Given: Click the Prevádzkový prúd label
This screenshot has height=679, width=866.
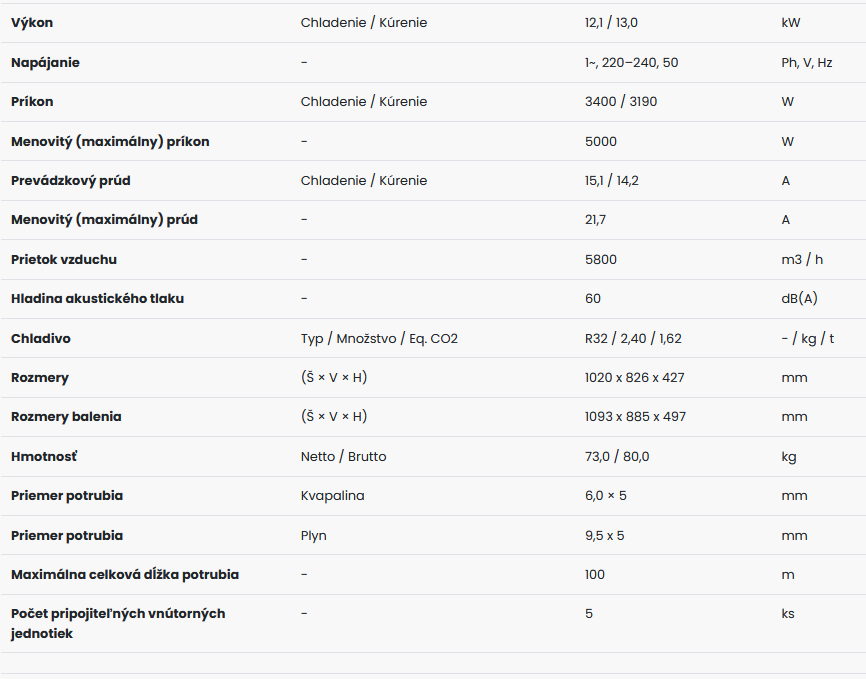Looking at the screenshot, I should [x=71, y=181].
